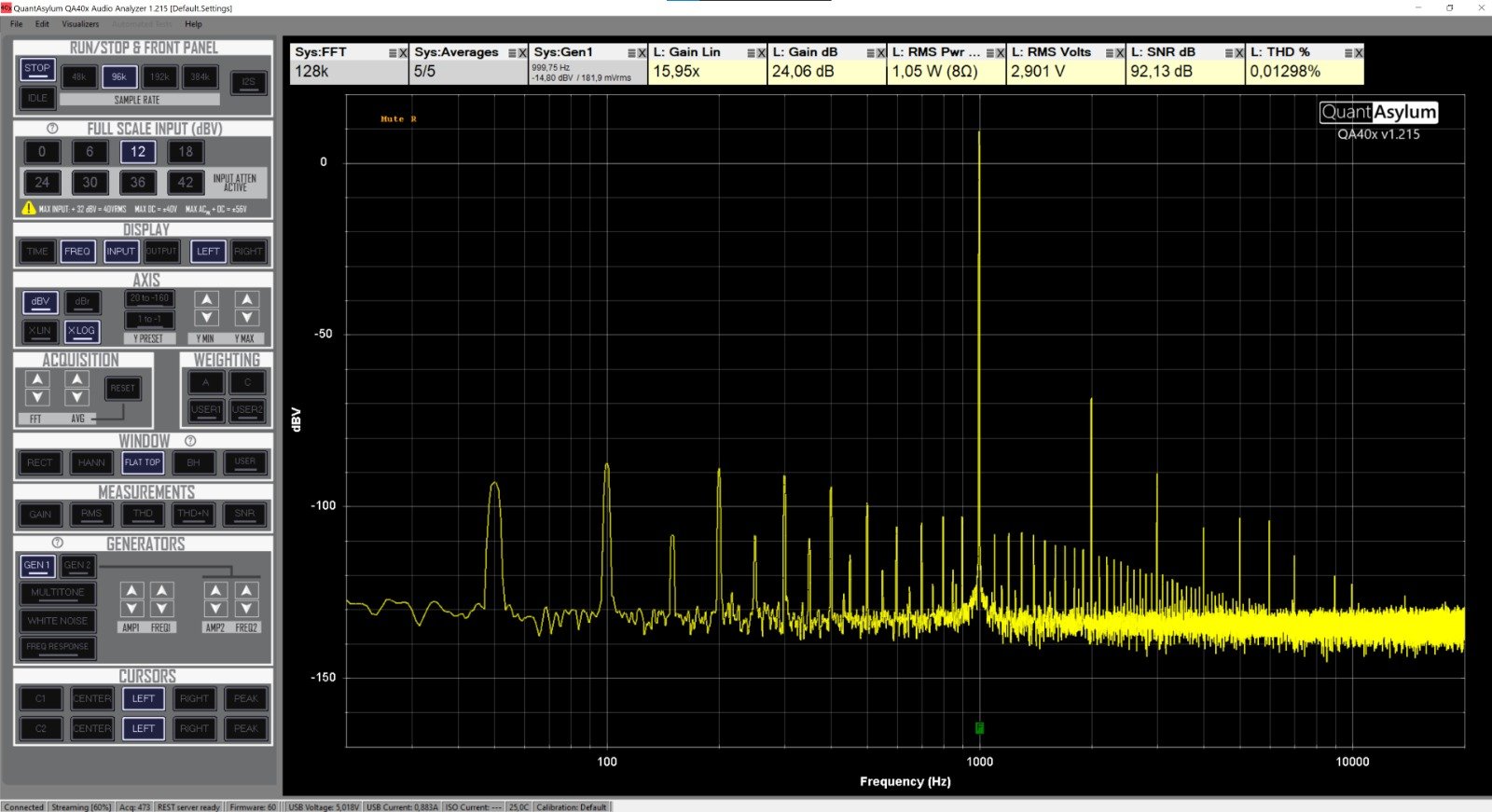Click the 1 to -1 Y preset
1492x812 pixels.
149,320
